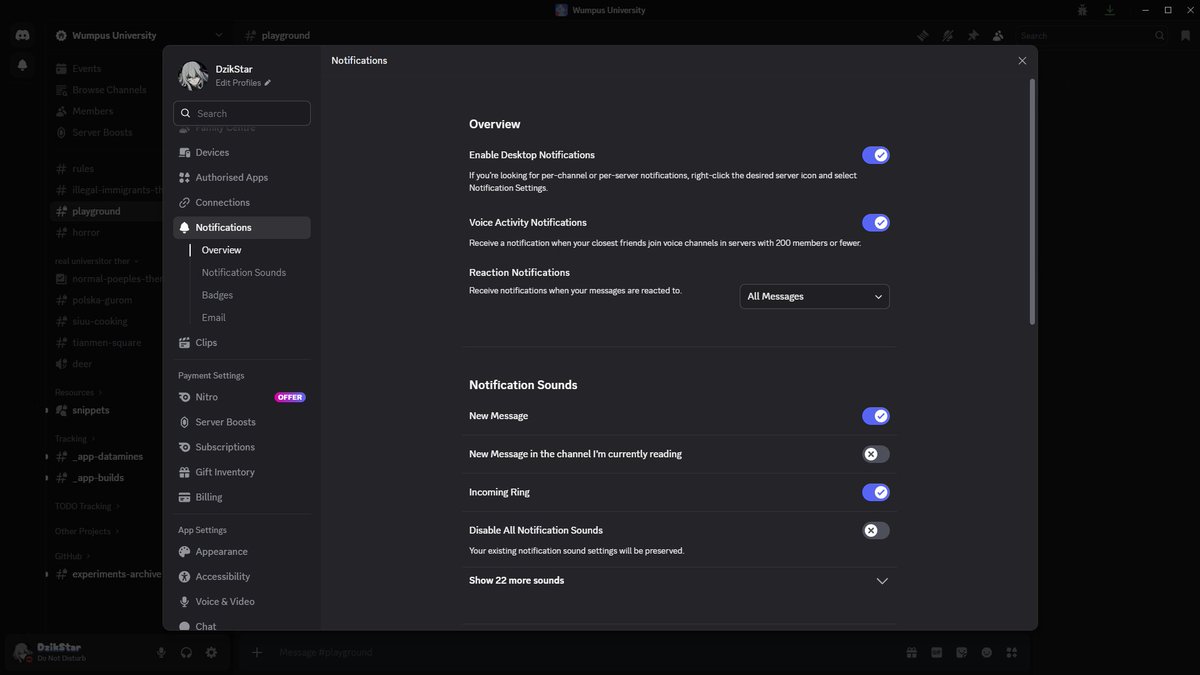Open Nitro payment settings
1200x675 pixels.
point(241,397)
